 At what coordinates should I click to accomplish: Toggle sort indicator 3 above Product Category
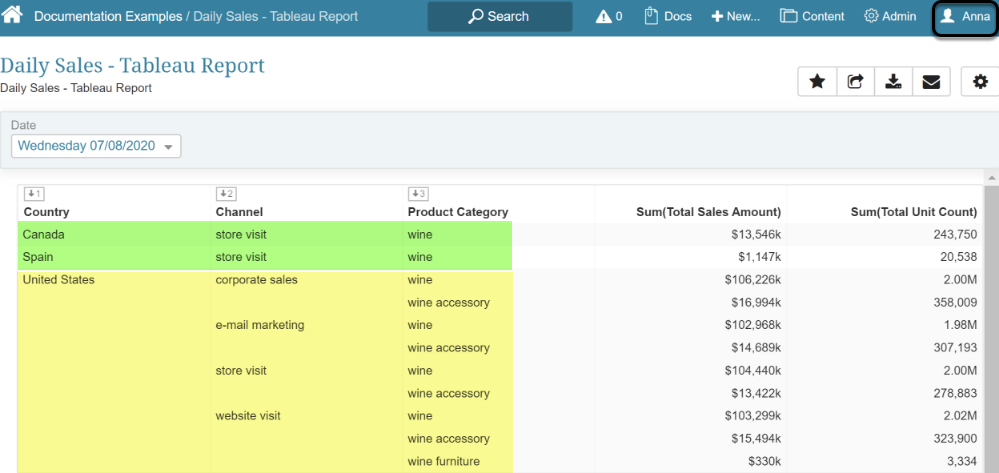click(x=417, y=194)
